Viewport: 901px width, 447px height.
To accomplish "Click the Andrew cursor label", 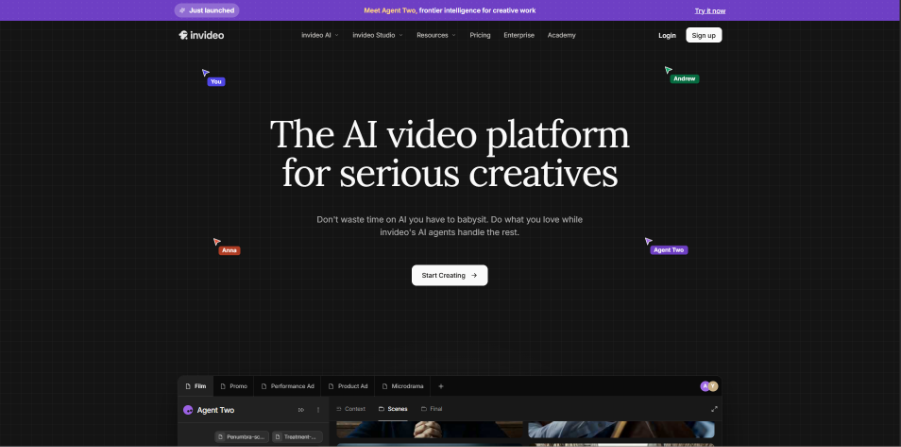I will coord(684,79).
